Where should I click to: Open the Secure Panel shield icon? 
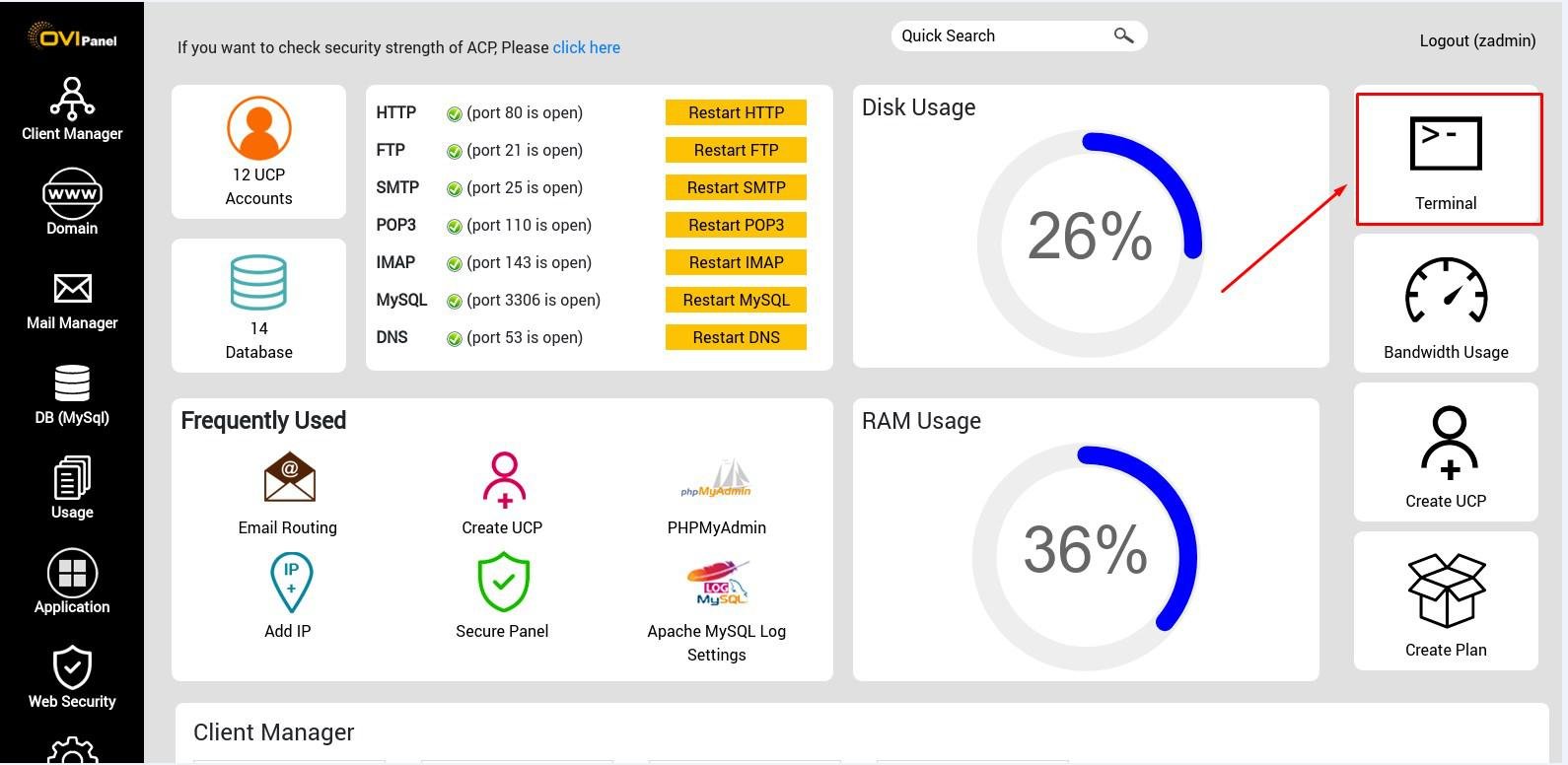coord(503,582)
